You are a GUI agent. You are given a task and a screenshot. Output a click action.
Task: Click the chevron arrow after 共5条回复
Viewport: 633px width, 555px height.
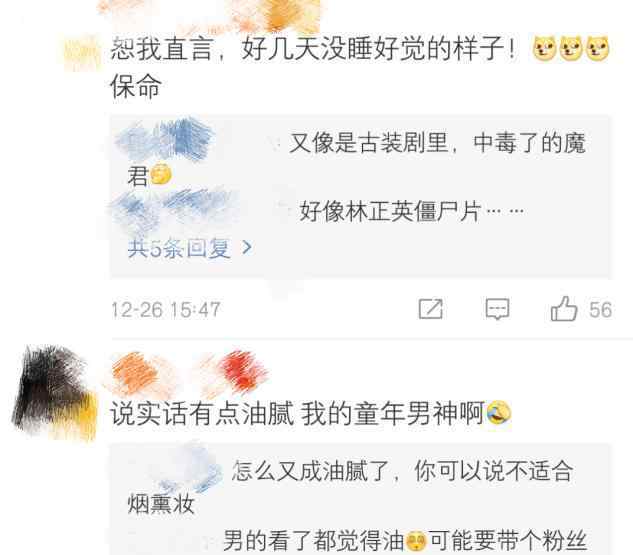pyautogui.click(x=247, y=247)
